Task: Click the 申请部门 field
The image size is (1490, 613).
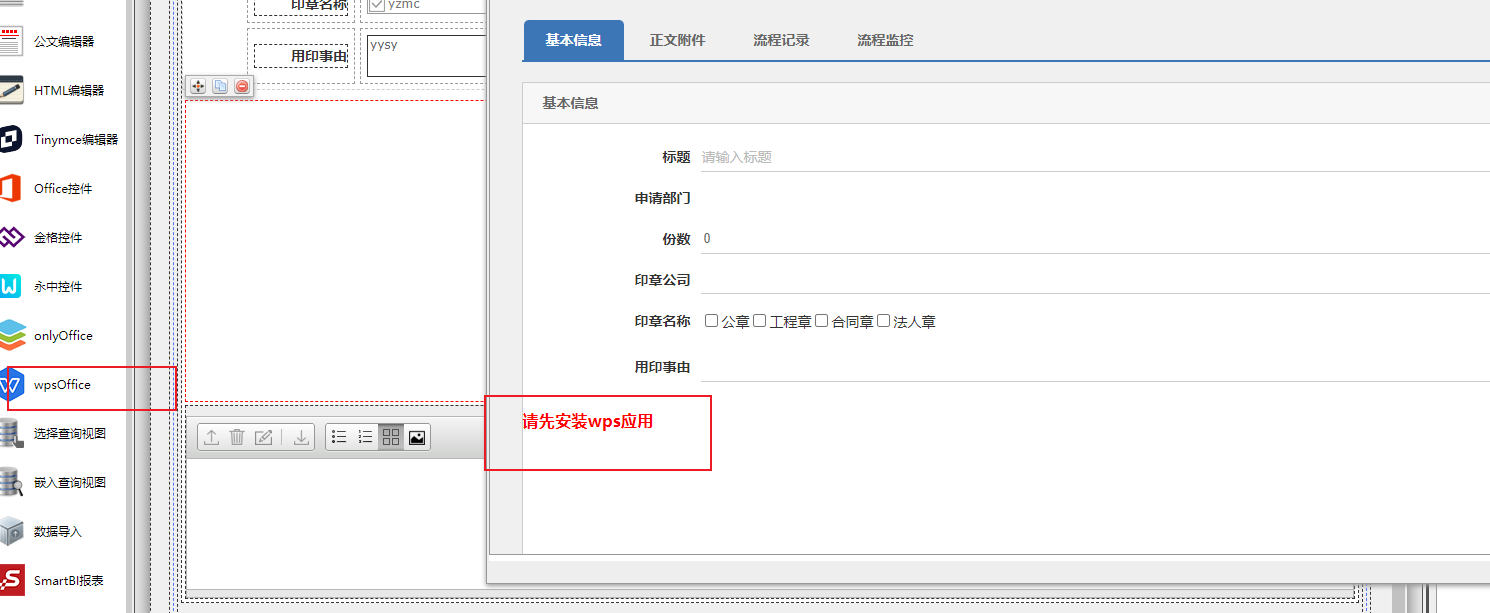Action: pos(1095,198)
